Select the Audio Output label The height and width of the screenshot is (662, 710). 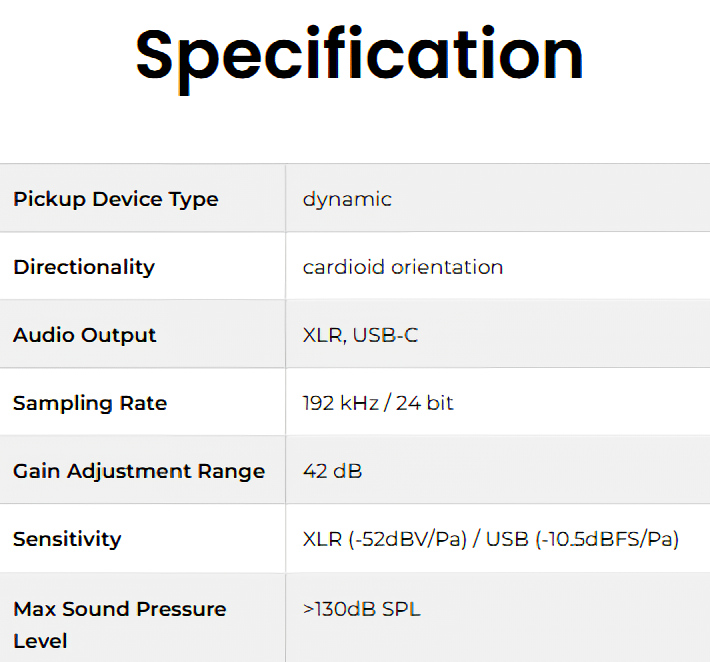[x=85, y=335]
